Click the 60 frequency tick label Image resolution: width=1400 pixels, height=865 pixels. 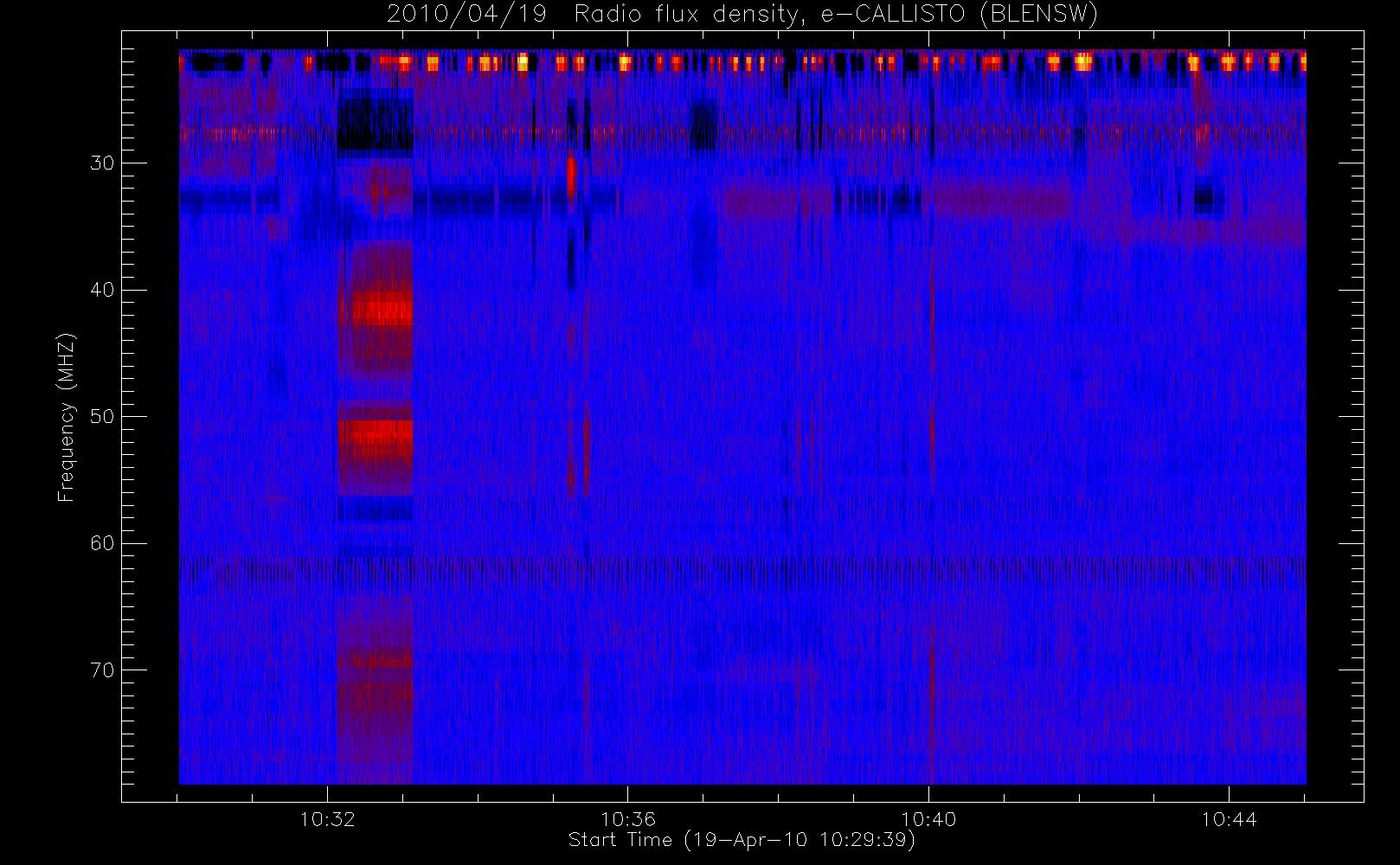click(102, 543)
